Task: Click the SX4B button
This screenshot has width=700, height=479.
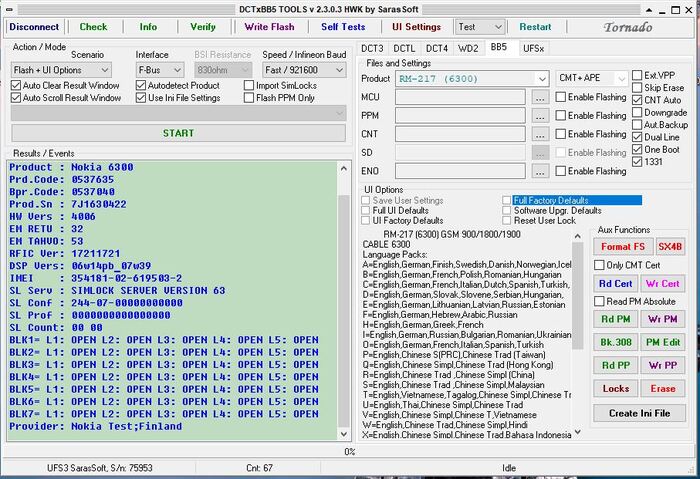Action: (x=670, y=246)
